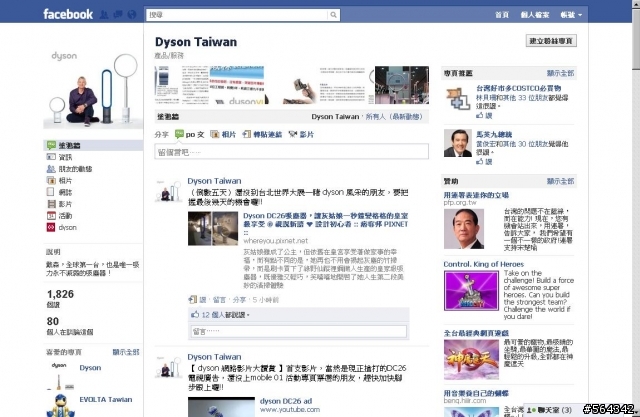The height and width of the screenshot is (417, 640).
Task: Show all recommended pages link
Action: point(560,73)
